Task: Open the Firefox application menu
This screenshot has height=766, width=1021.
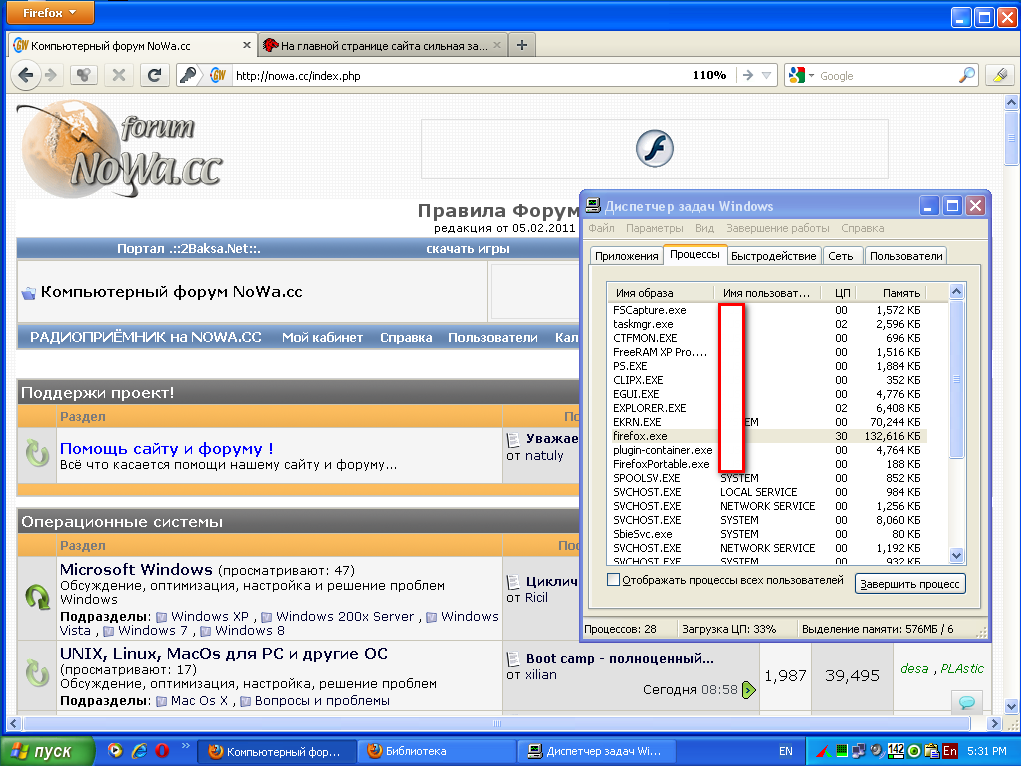Action: click(49, 12)
